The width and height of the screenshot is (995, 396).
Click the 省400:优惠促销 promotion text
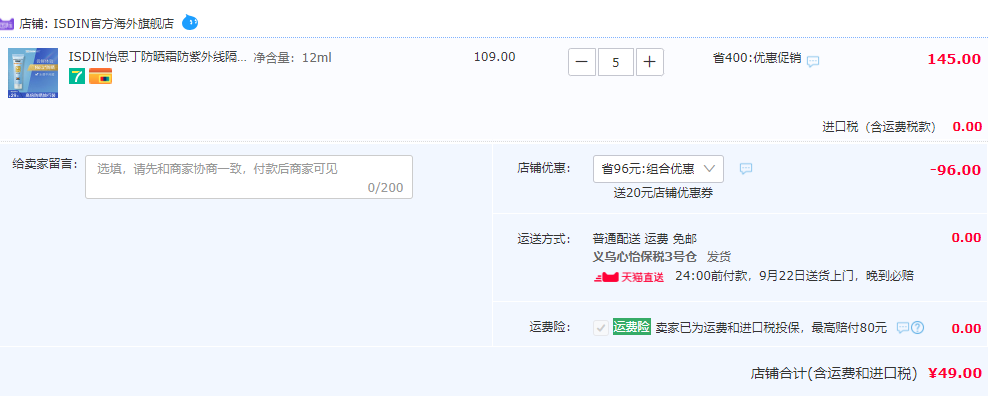[757, 58]
